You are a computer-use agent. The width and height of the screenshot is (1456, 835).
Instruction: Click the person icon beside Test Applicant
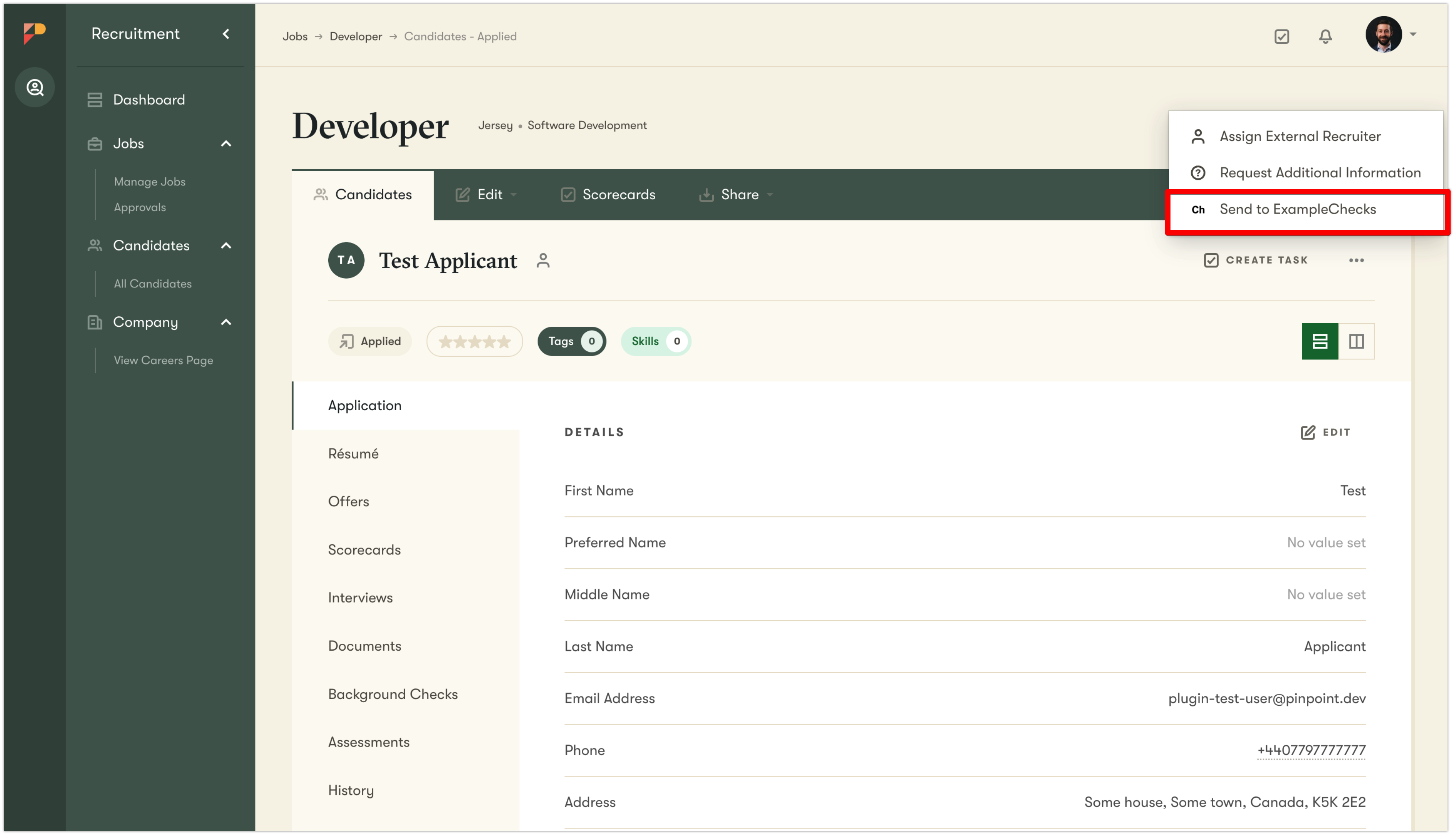(x=543, y=261)
